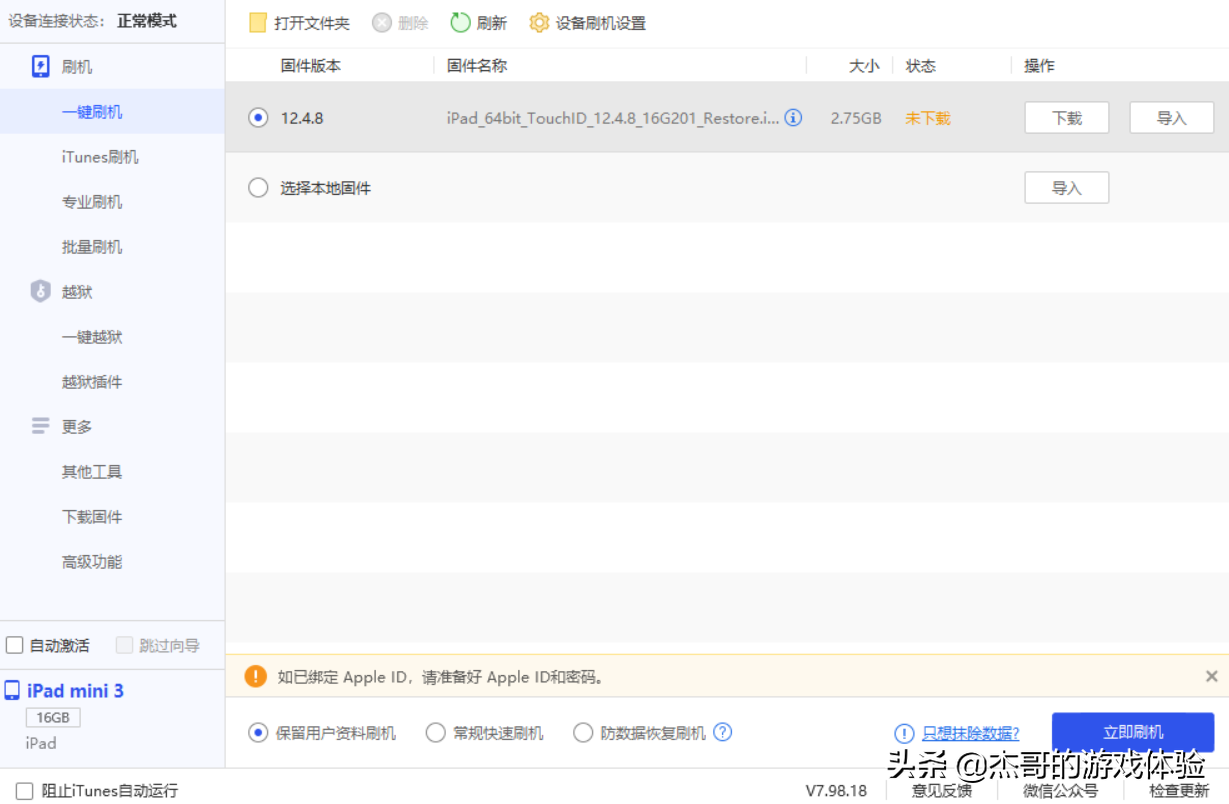Open help beside 防数据恢复刷机 option
The width and height of the screenshot is (1229, 804).
click(722, 732)
